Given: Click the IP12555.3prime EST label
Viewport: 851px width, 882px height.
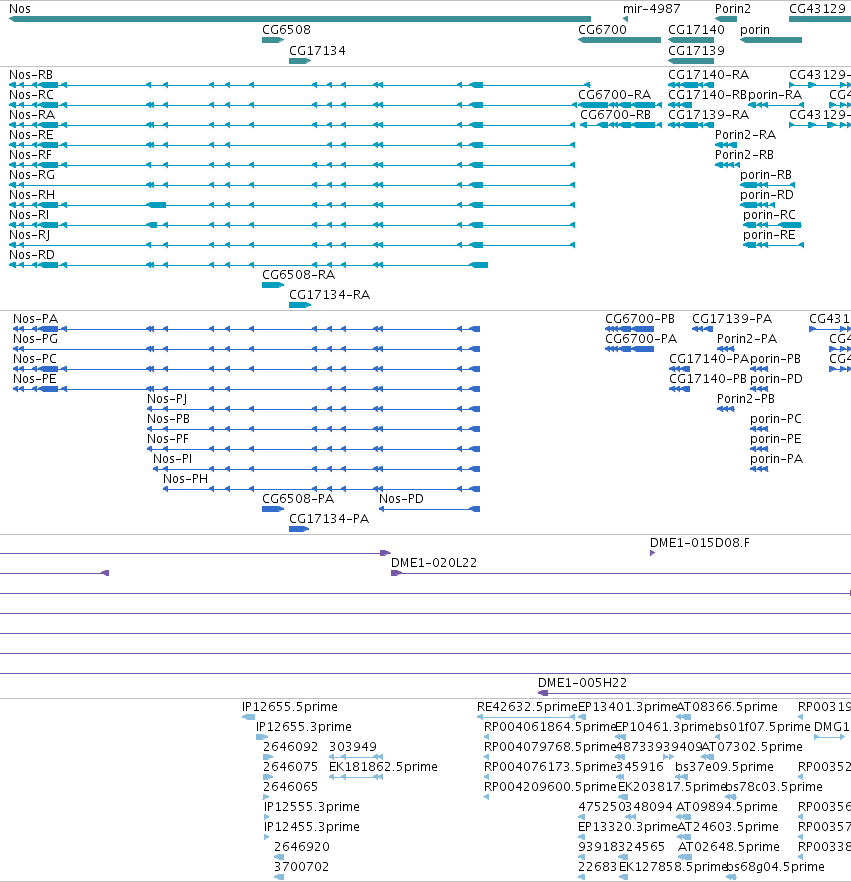Looking at the screenshot, I should pos(312,807).
